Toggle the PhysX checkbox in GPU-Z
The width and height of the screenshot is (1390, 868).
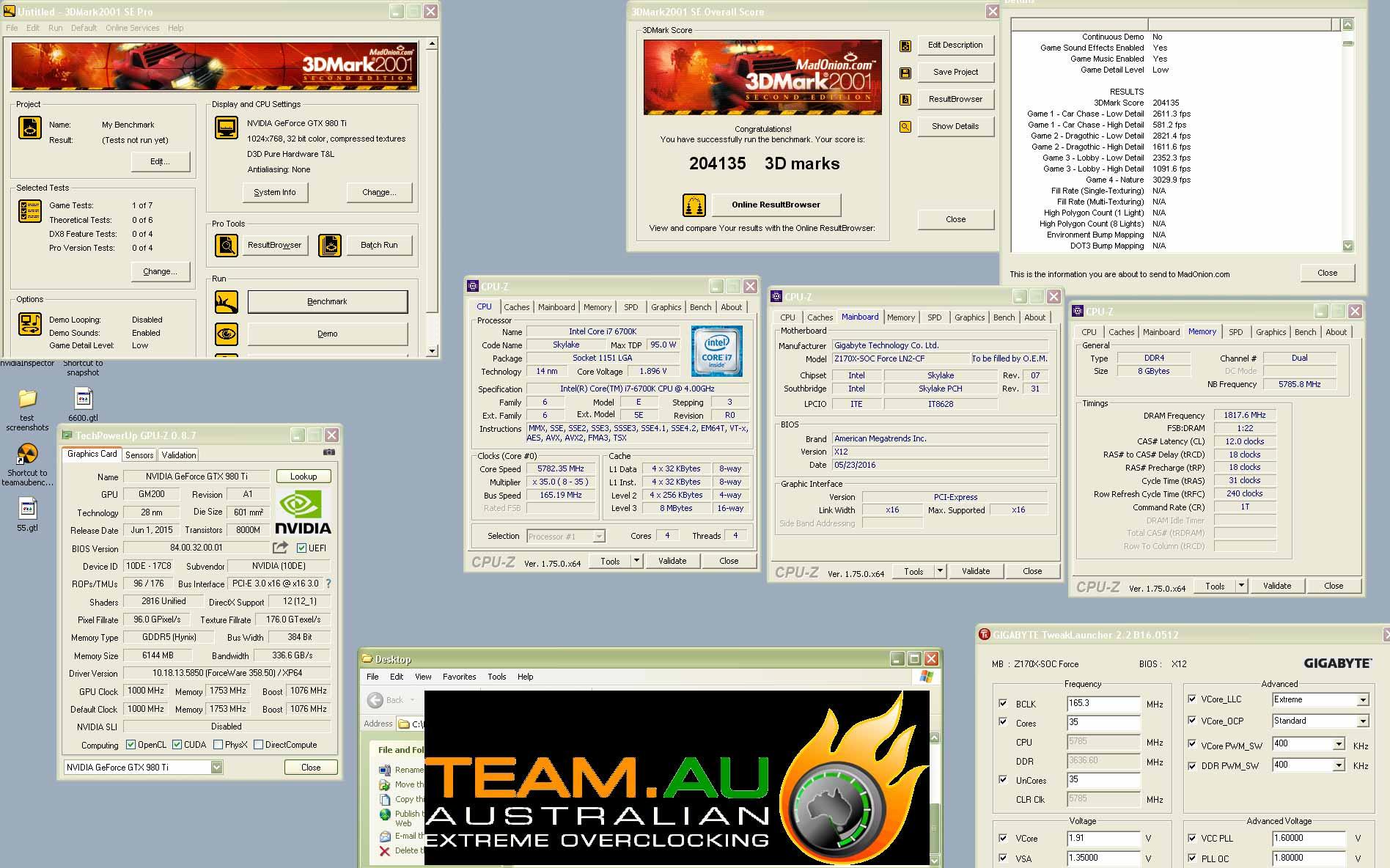(218, 744)
